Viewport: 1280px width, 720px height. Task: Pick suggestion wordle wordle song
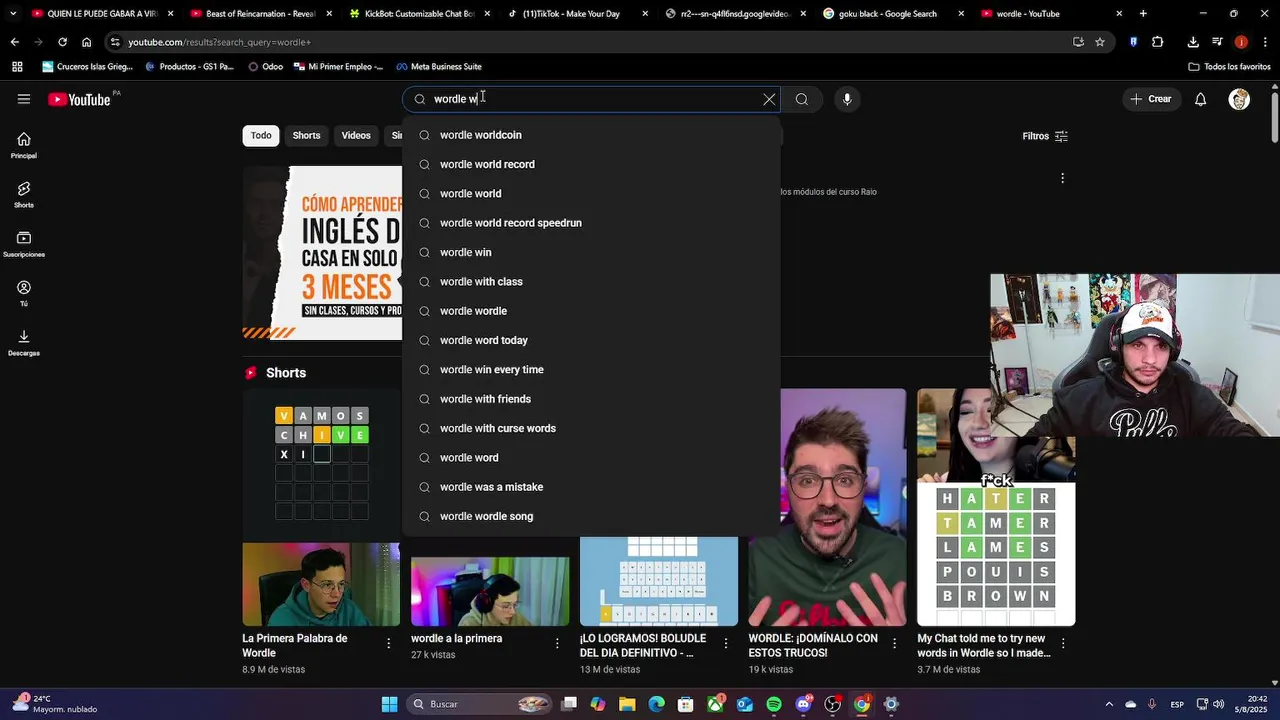tap(591, 516)
